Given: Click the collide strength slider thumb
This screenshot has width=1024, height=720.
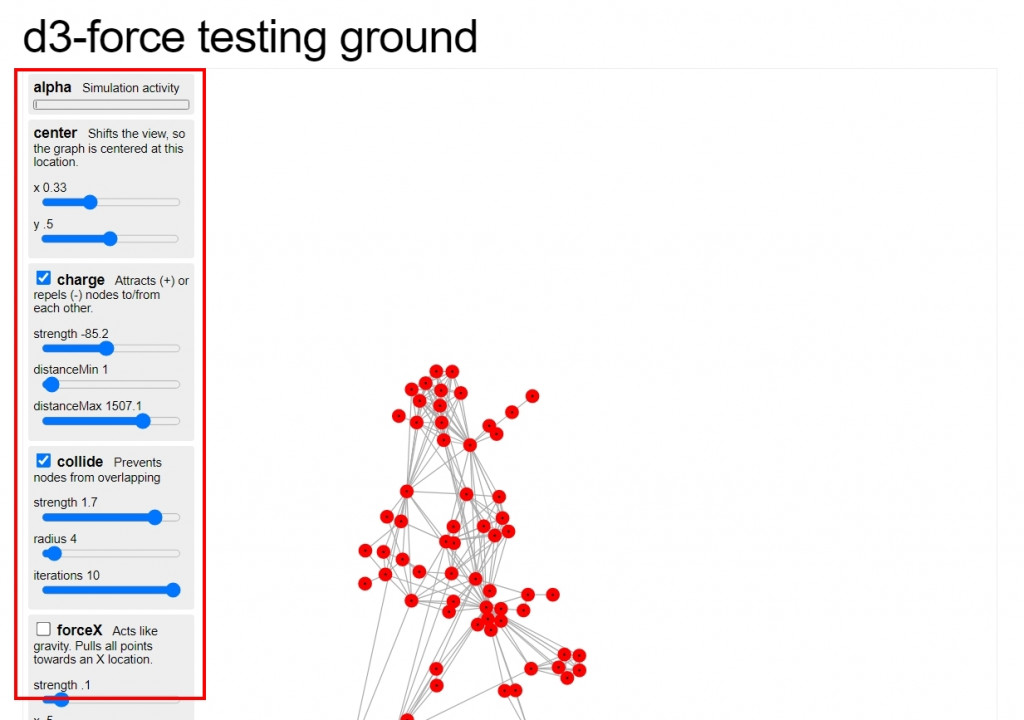Looking at the screenshot, I should 155,518.
